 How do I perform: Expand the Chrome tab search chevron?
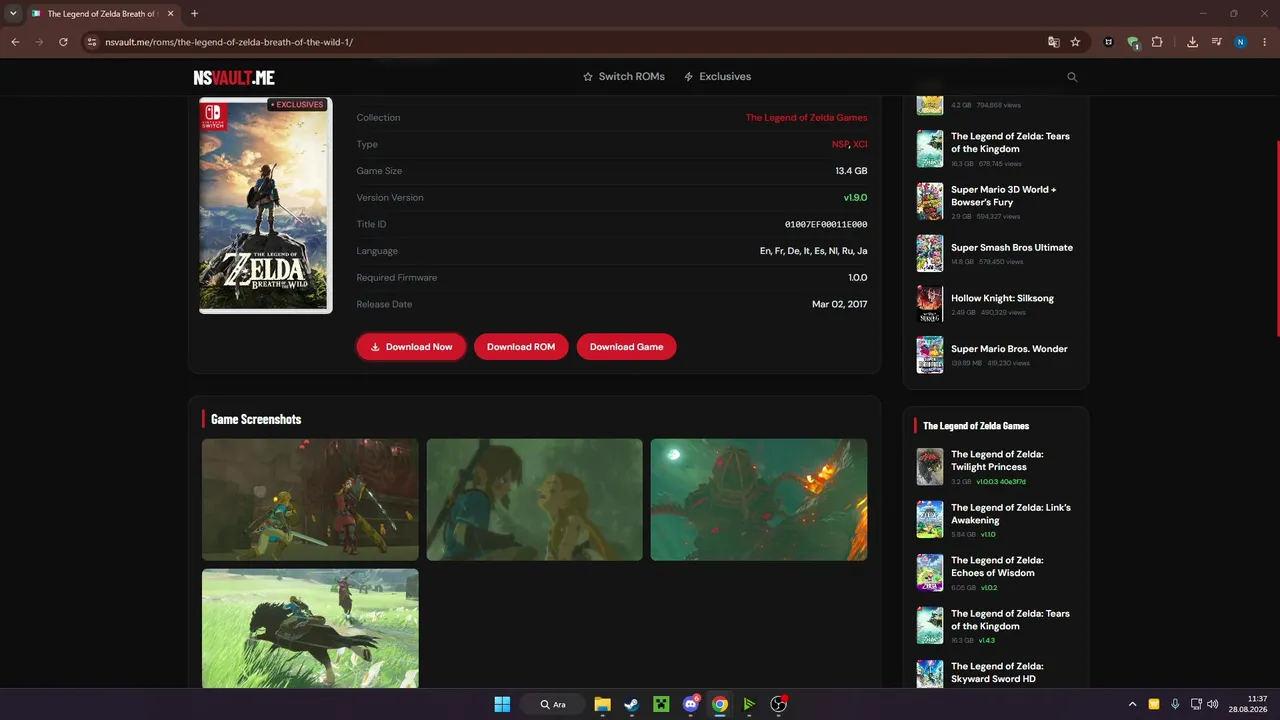click(x=13, y=14)
